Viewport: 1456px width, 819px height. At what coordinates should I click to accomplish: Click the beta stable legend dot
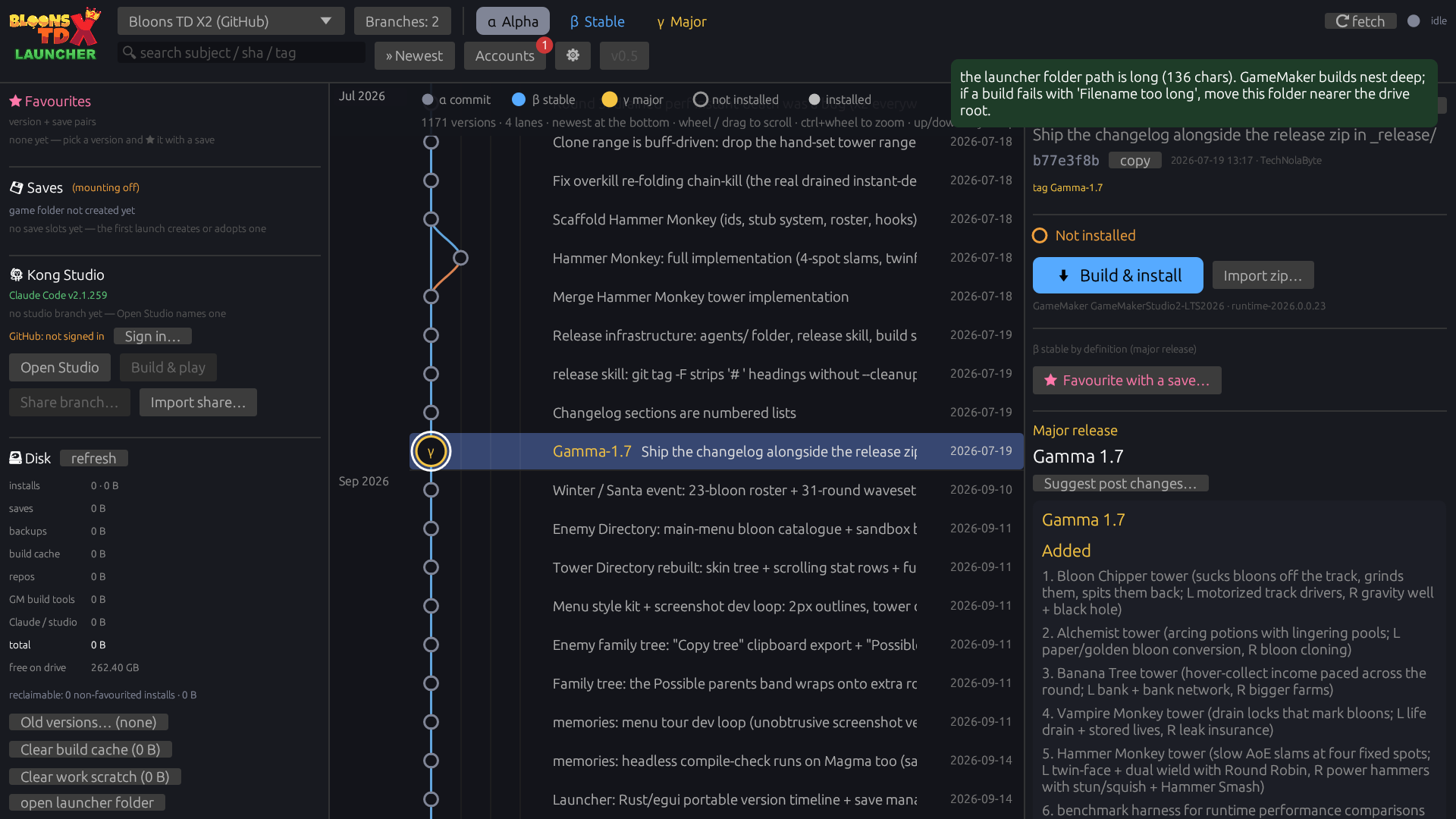pyautogui.click(x=519, y=99)
